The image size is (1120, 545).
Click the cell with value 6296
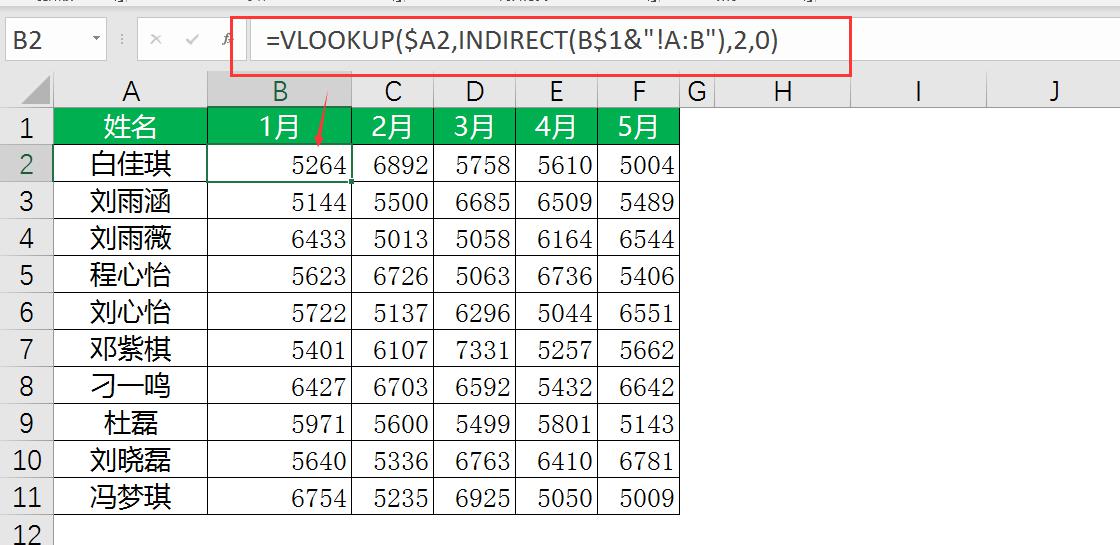click(x=474, y=312)
